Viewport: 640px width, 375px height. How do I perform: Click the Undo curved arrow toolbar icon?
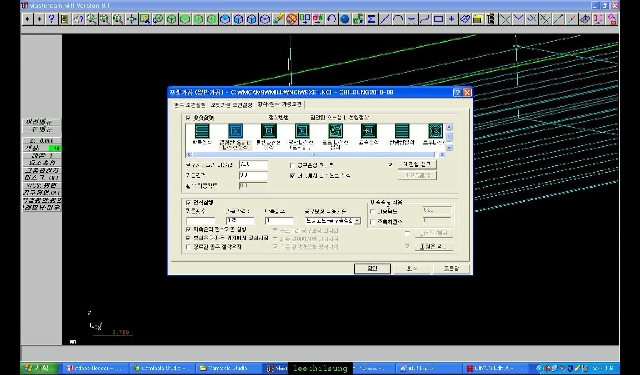tap(331, 19)
